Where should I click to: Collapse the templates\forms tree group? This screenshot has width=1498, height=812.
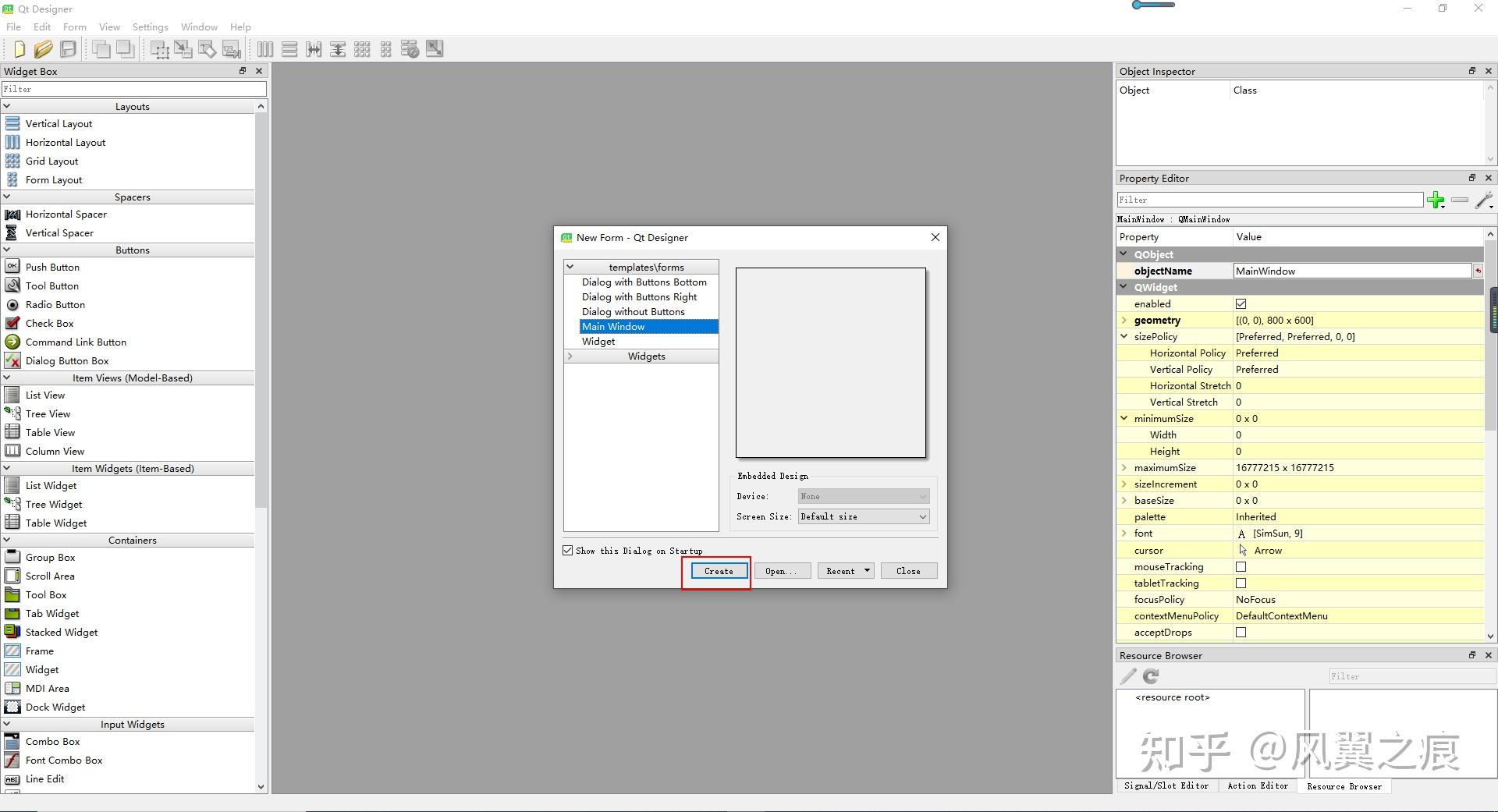coord(570,267)
